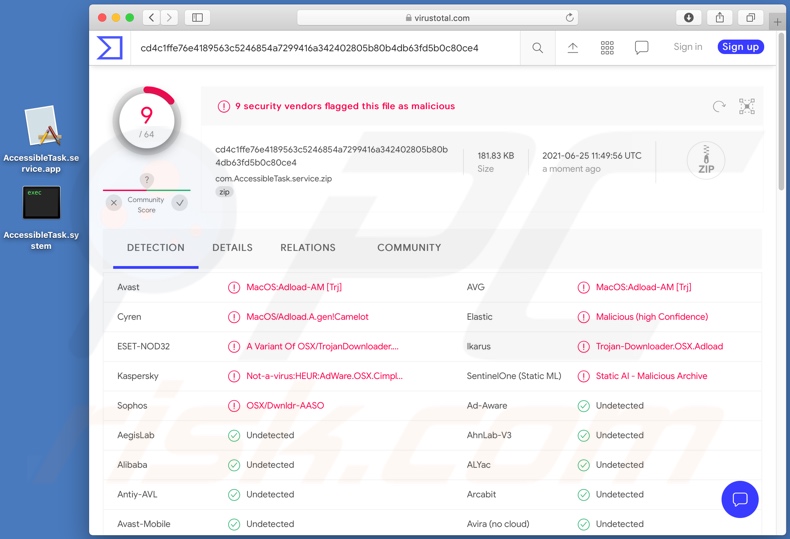Click Sophos OSX/Dwnldr-AASO result

[285, 406]
